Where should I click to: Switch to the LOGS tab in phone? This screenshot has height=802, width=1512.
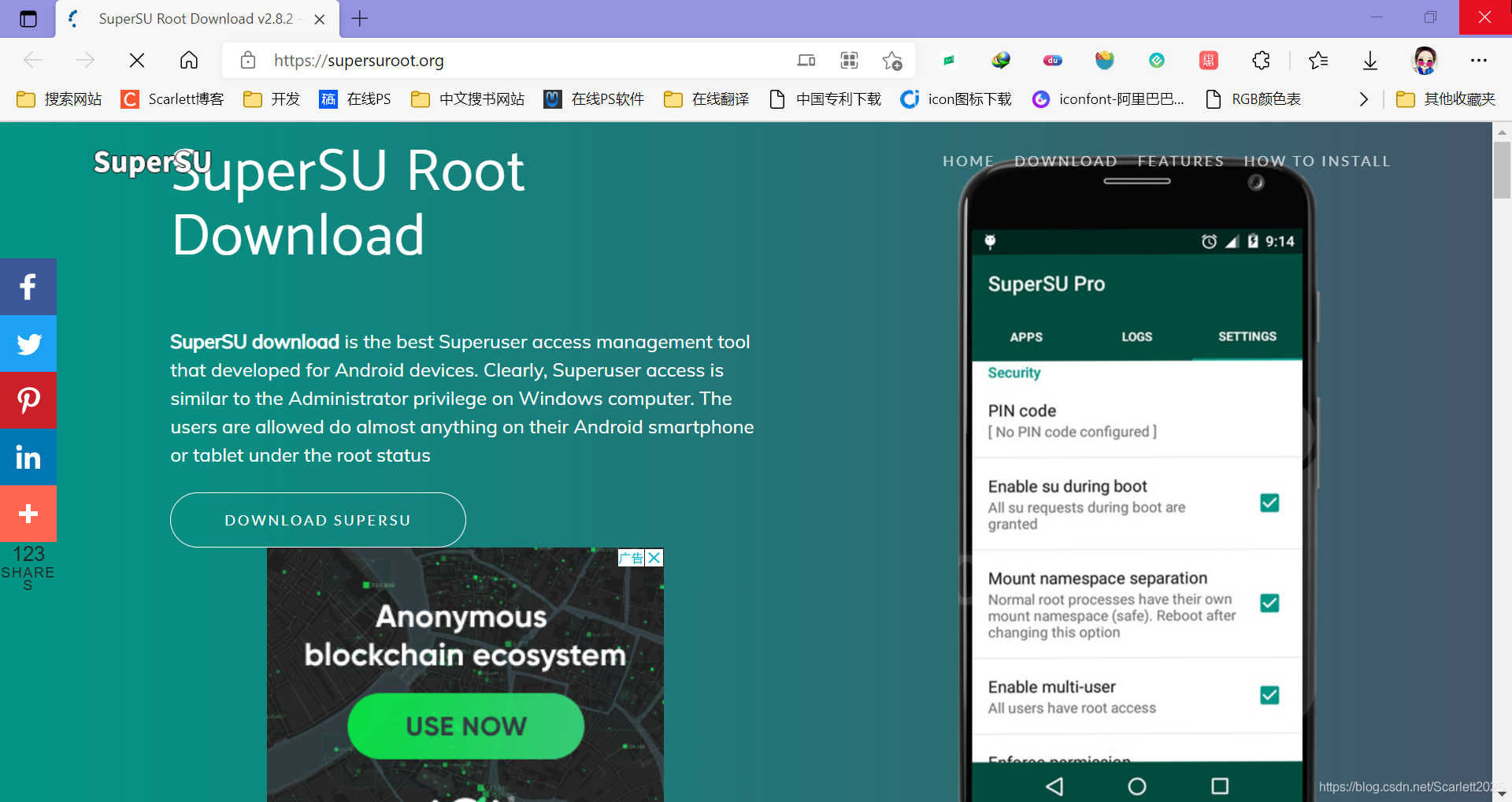point(1136,336)
